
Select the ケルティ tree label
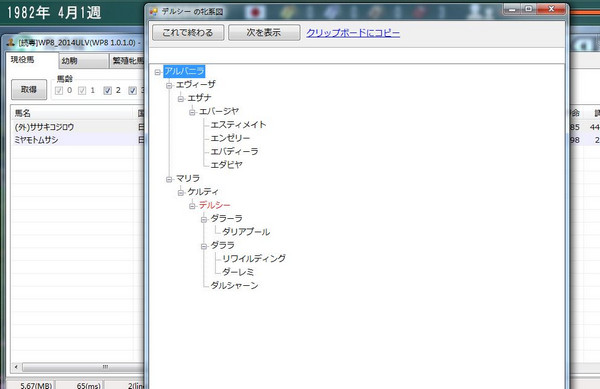pos(203,192)
